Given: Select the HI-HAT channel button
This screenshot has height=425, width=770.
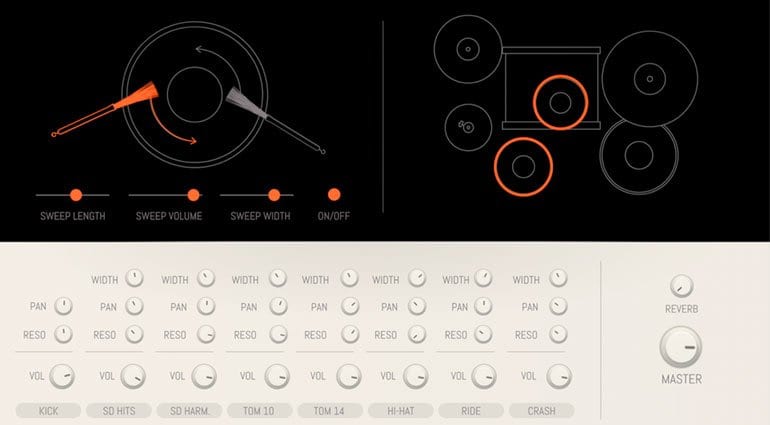Looking at the screenshot, I should 400,410.
